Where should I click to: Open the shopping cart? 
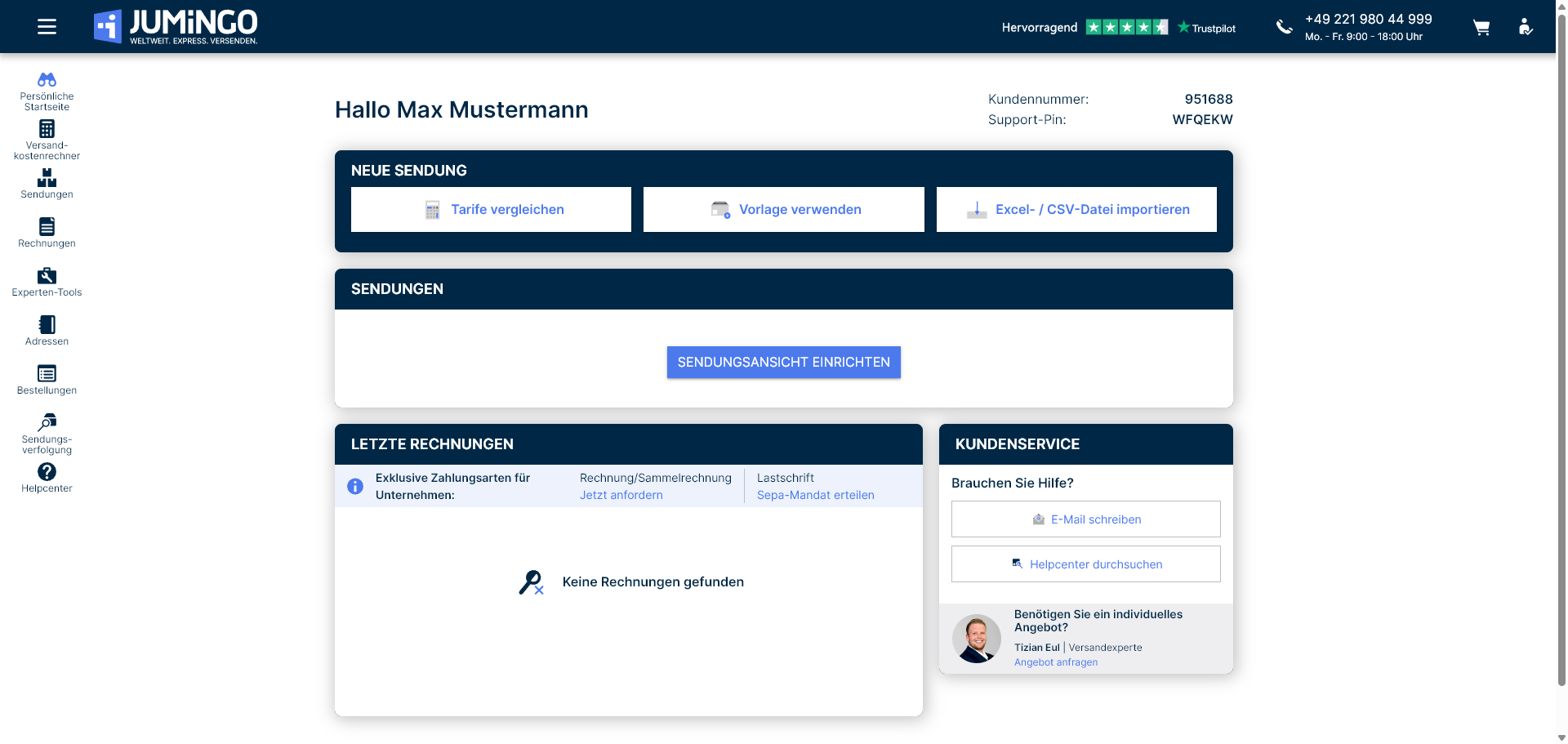1481,28
